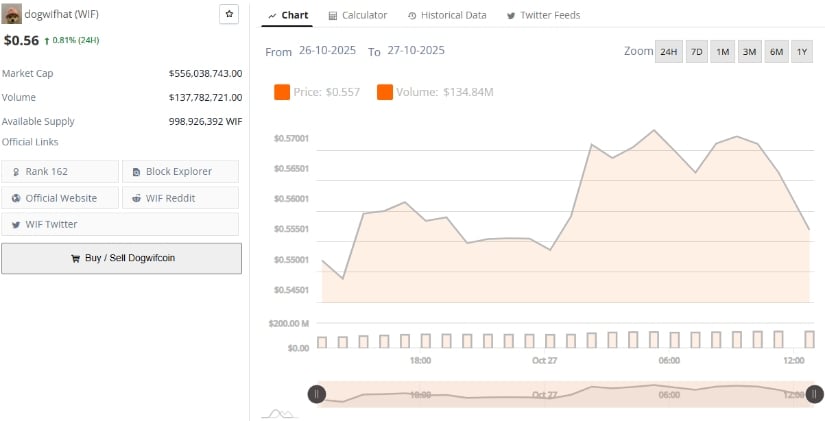This screenshot has width=825, height=421.
Task: Click the From date field
Action: click(x=327, y=50)
